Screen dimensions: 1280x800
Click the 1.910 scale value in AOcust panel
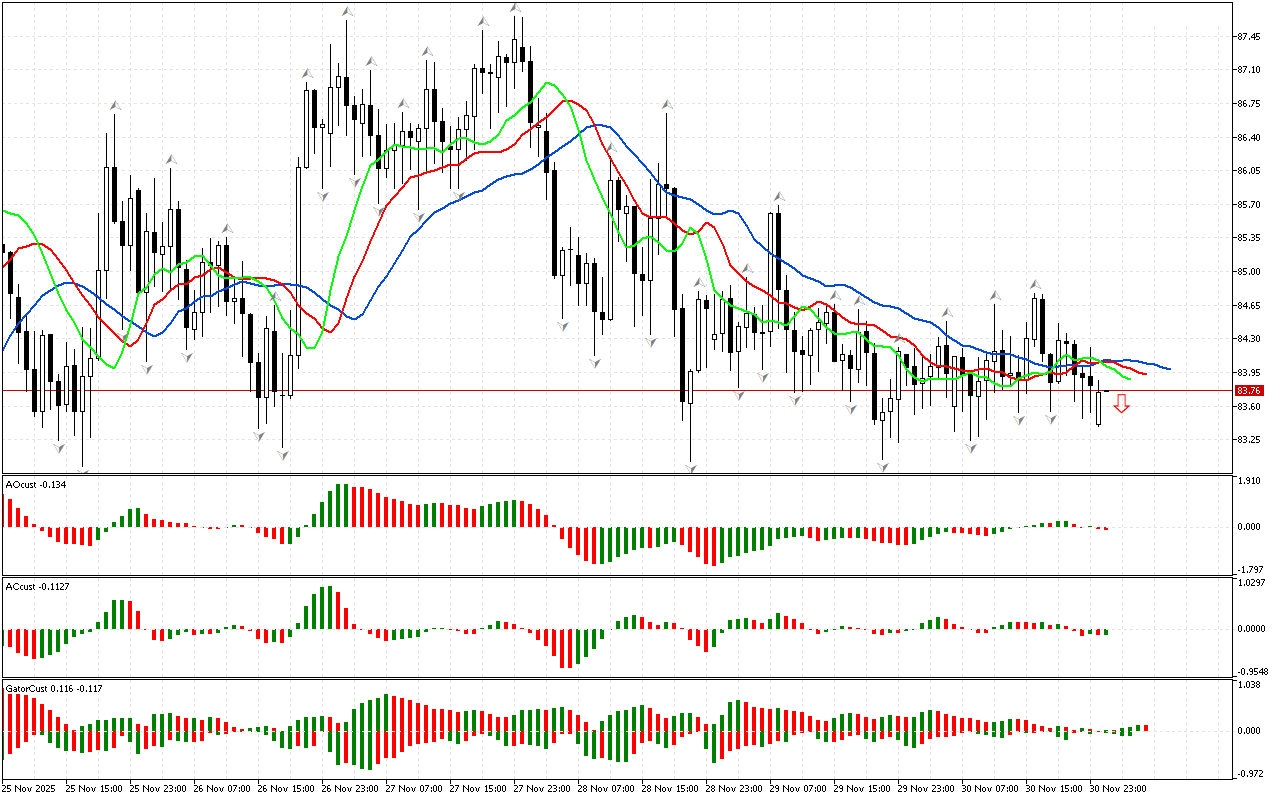tap(1248, 481)
